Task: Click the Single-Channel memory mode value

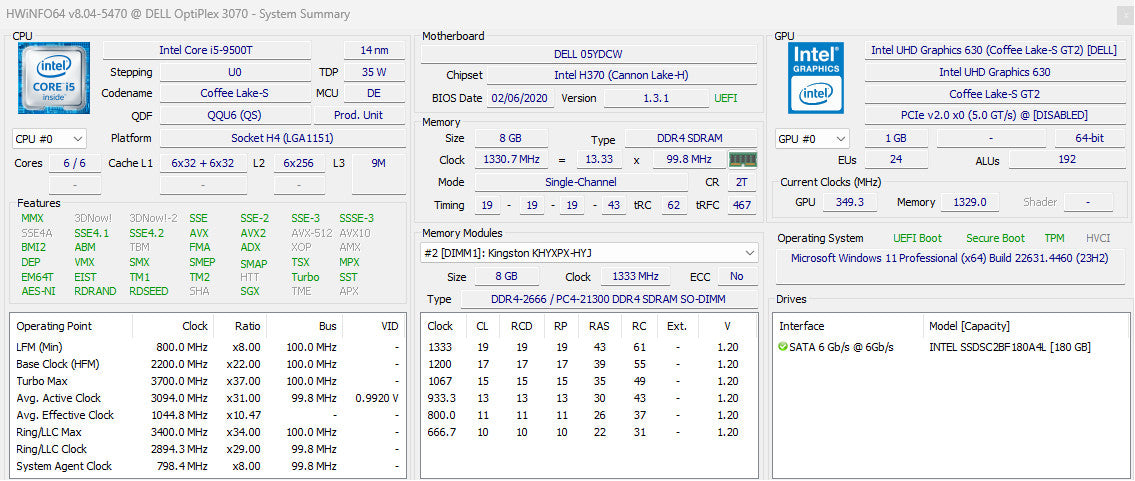Action: pyautogui.click(x=581, y=182)
